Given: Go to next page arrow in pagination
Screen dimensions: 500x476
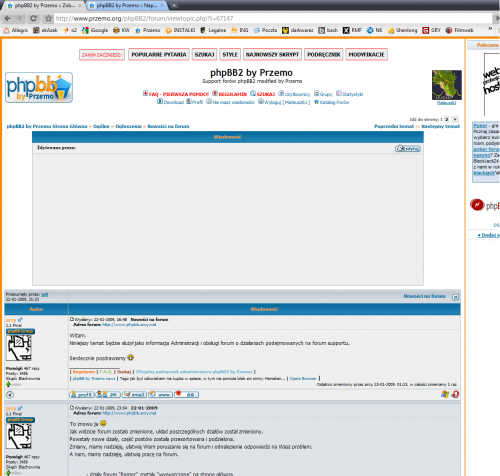Looking at the screenshot, I should [455, 119].
